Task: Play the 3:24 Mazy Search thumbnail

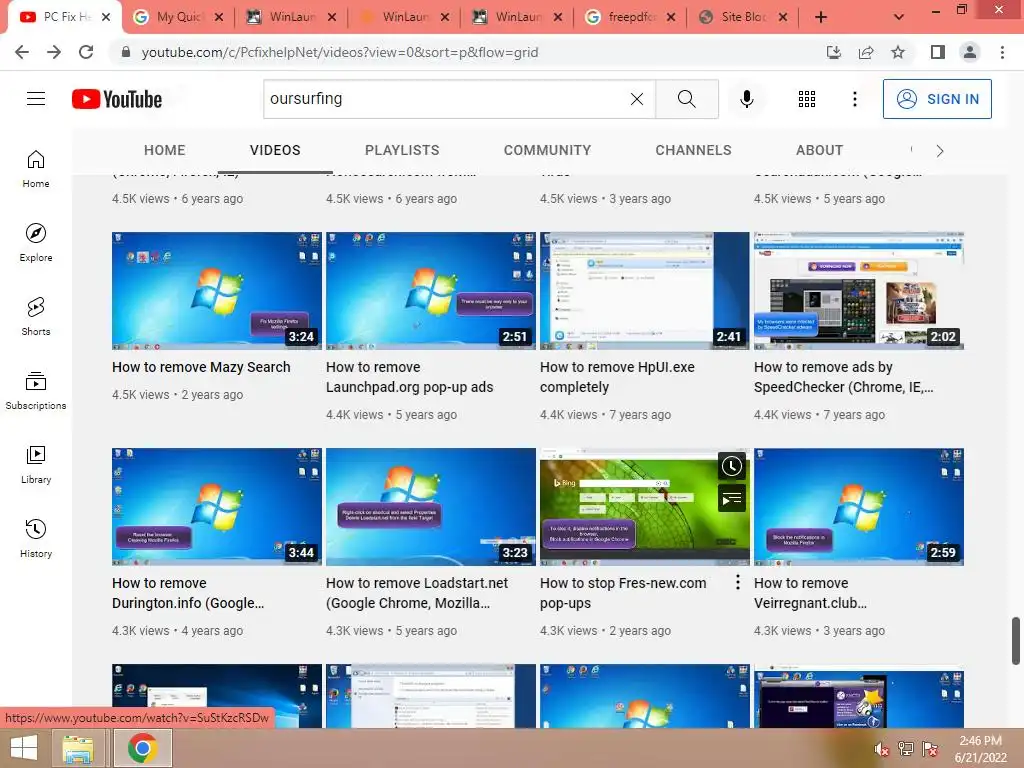Action: [217, 291]
